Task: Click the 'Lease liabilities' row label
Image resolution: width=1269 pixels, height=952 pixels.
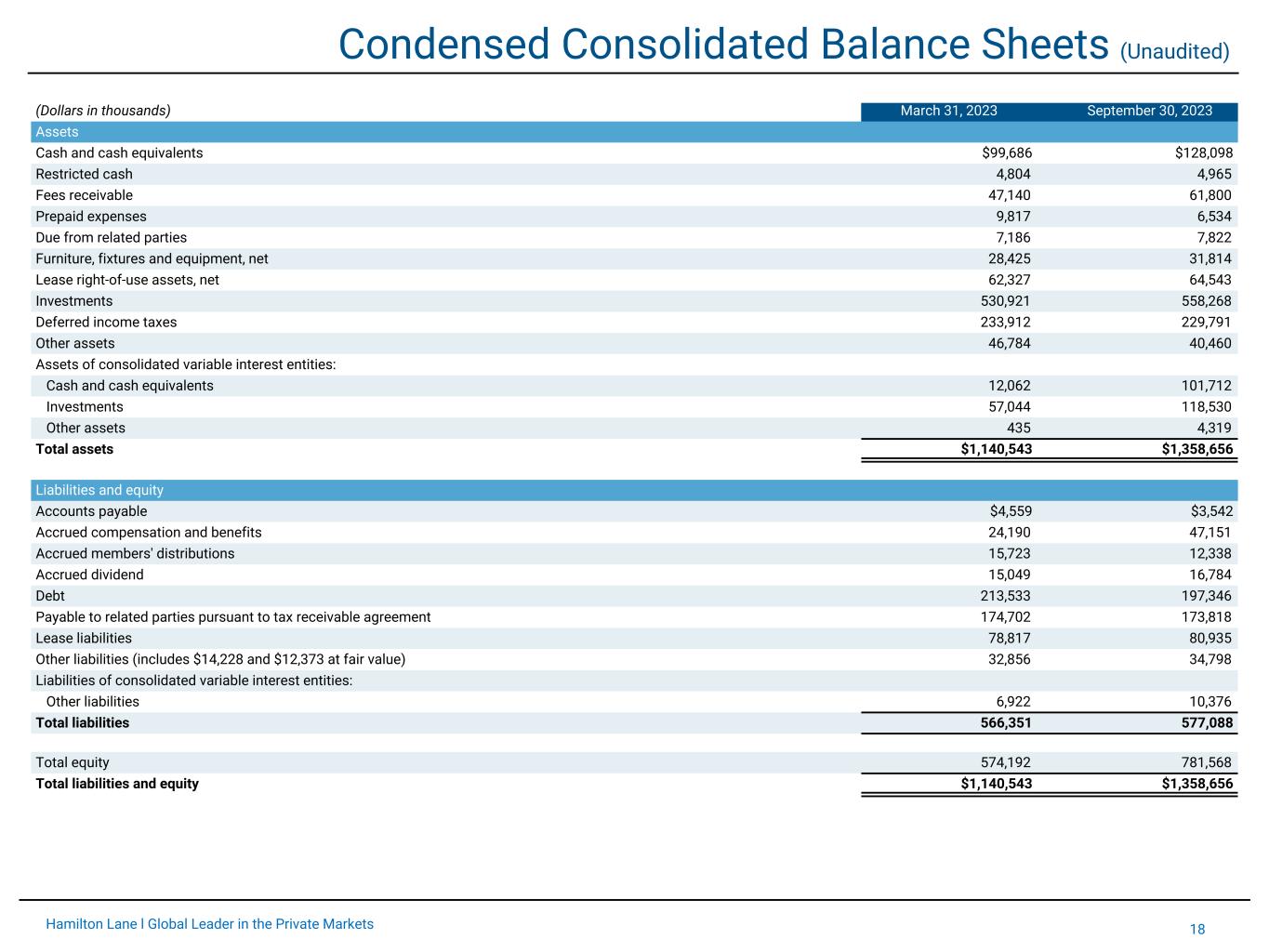Action: (84, 639)
